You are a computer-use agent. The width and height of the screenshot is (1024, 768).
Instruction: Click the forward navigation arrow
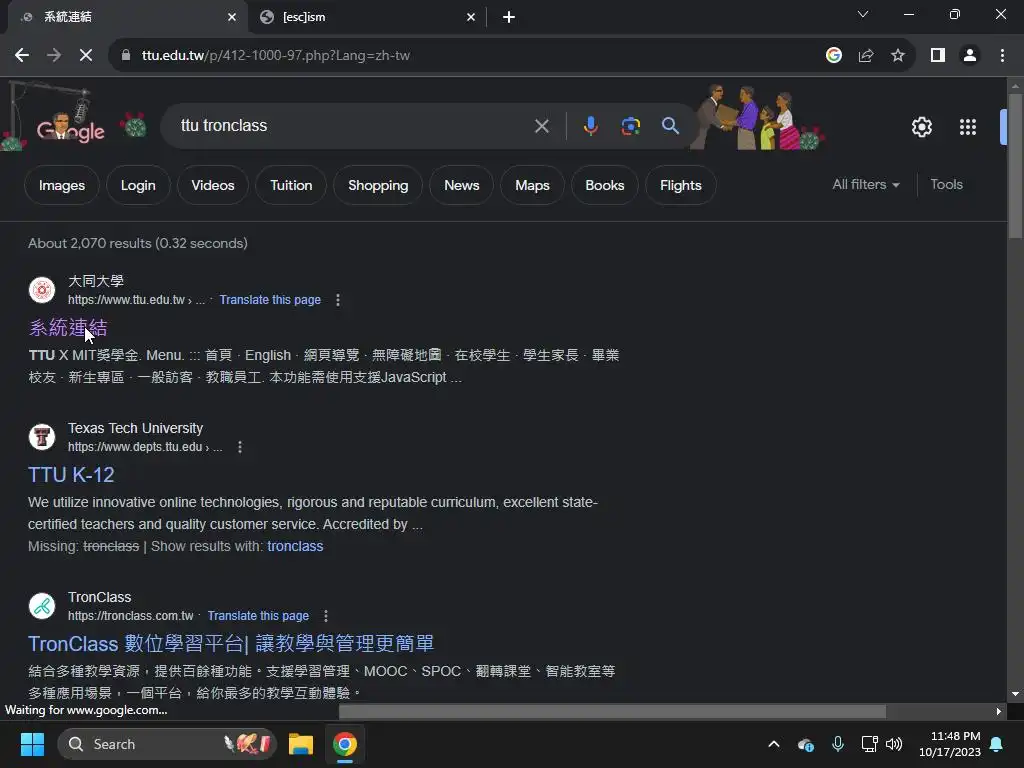click(x=54, y=56)
